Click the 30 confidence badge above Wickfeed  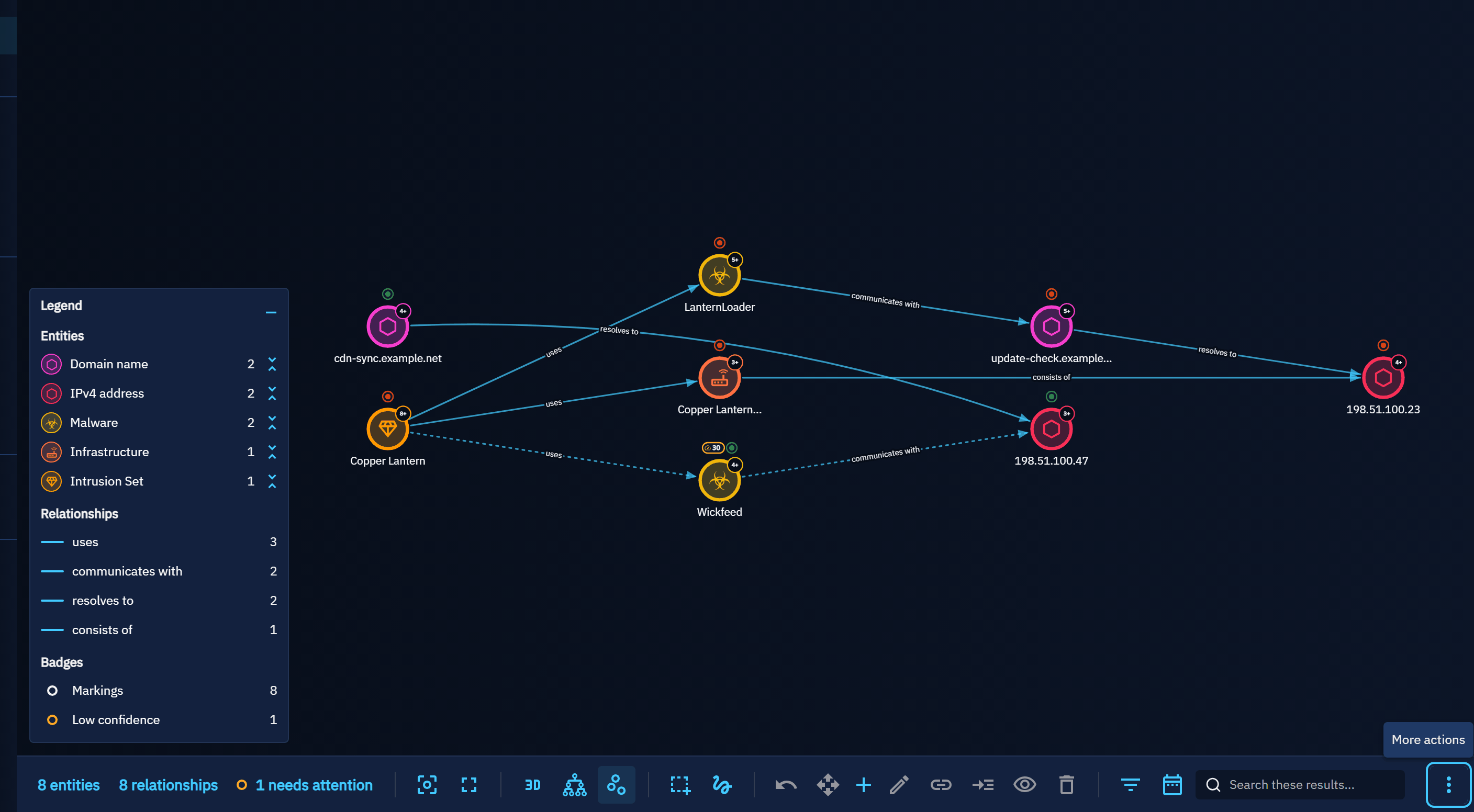click(713, 448)
